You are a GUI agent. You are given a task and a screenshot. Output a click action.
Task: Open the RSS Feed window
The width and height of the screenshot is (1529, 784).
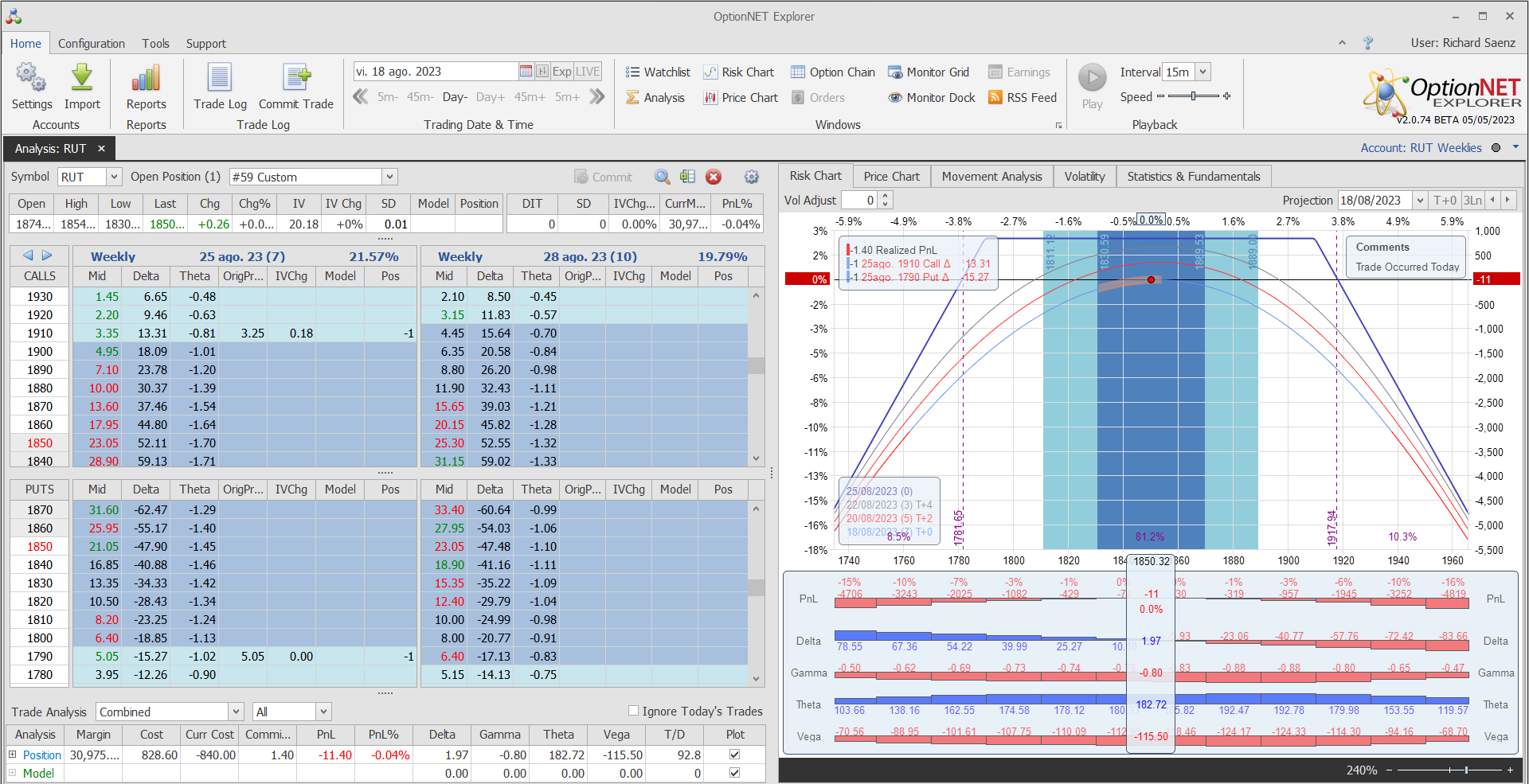1022,98
